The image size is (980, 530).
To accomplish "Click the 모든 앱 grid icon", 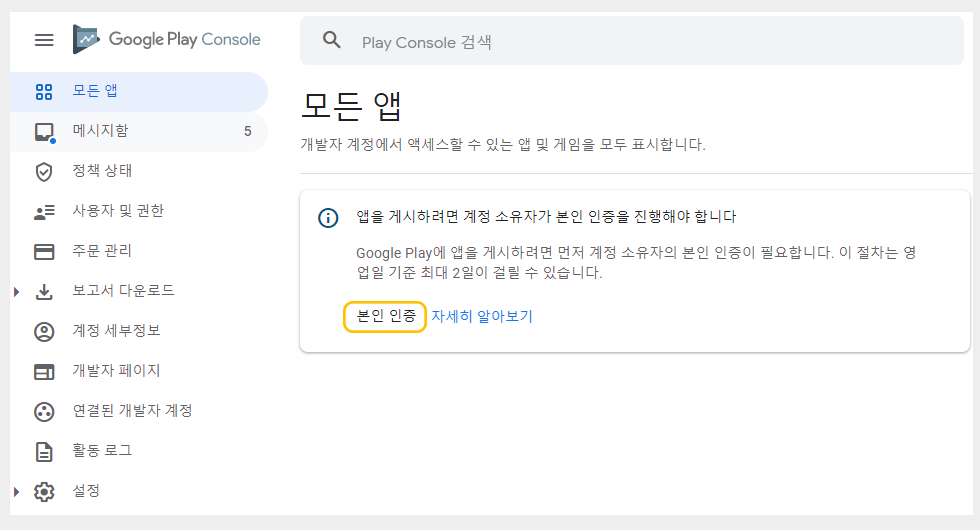I will [x=44, y=92].
